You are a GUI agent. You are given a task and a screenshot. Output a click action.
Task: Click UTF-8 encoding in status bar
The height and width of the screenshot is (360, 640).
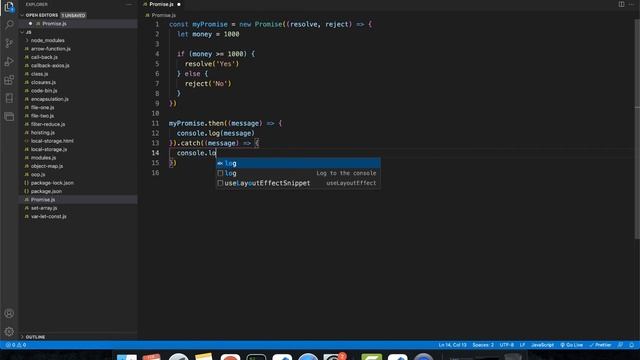pyautogui.click(x=507, y=345)
